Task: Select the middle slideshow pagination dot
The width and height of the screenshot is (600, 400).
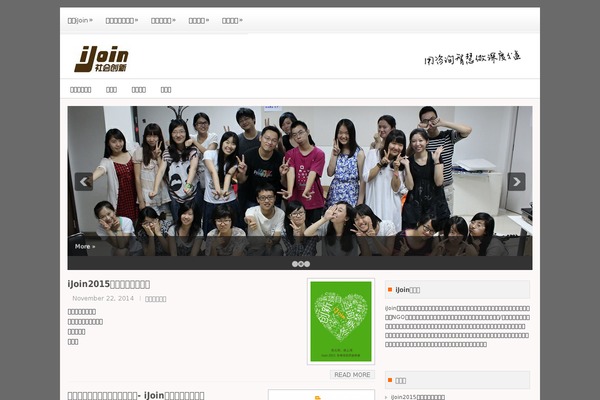Action: (x=301, y=264)
